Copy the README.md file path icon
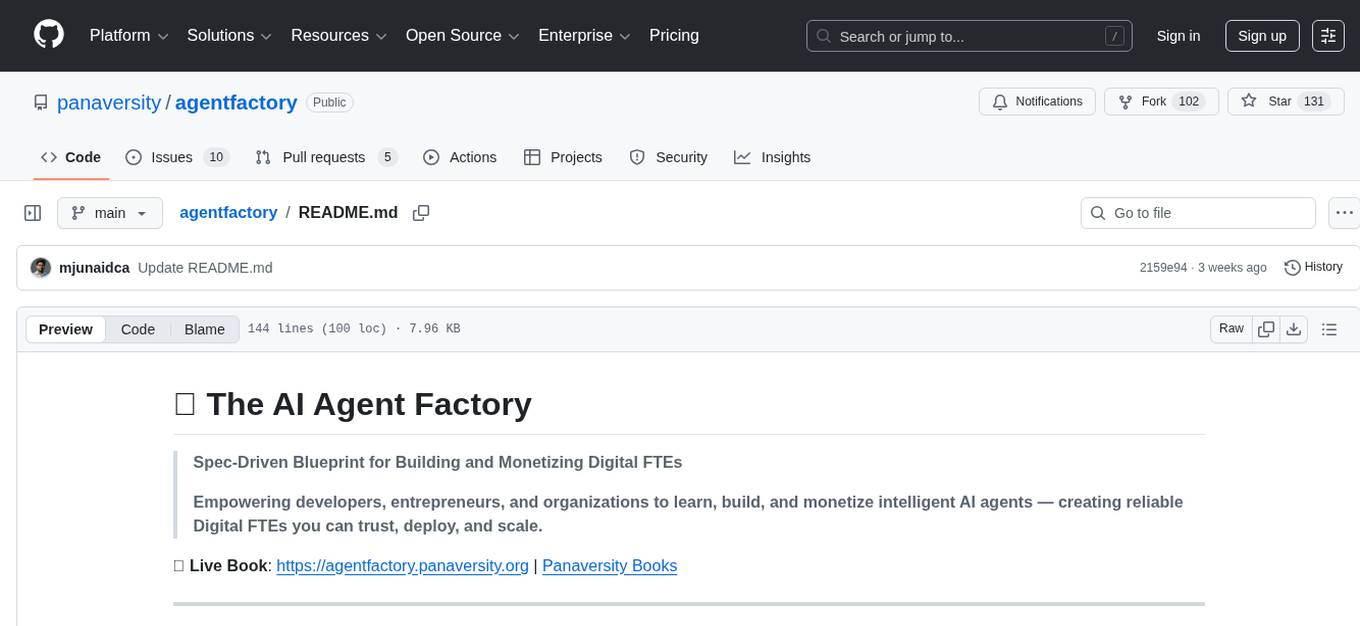Viewport: 1360px width, 626px height. 421,212
